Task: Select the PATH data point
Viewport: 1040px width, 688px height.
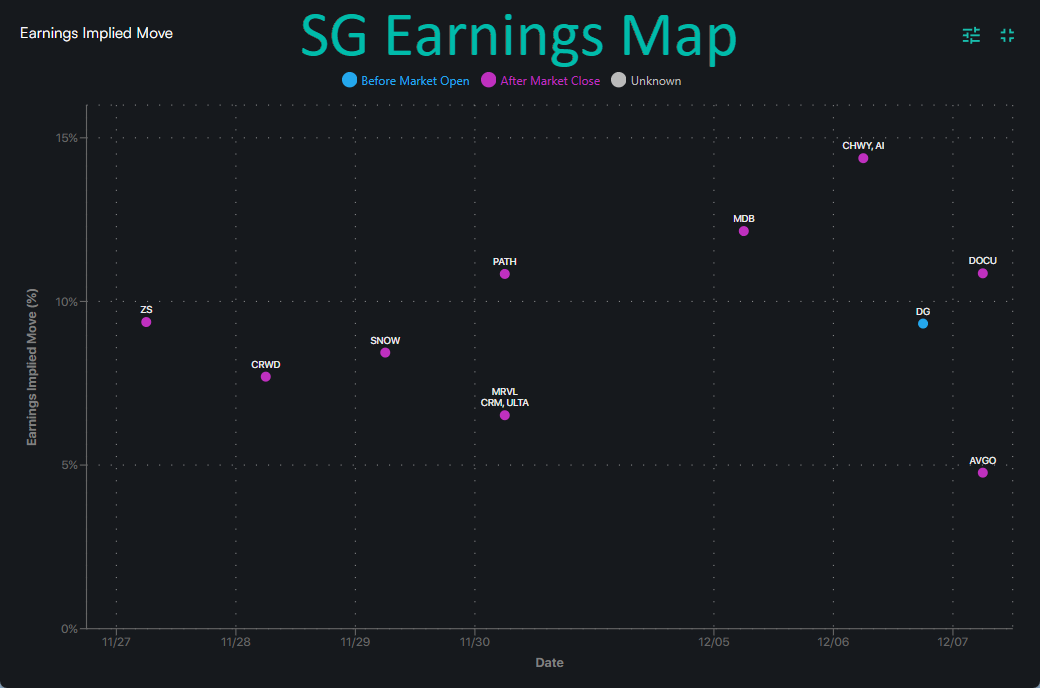Action: pyautogui.click(x=505, y=274)
